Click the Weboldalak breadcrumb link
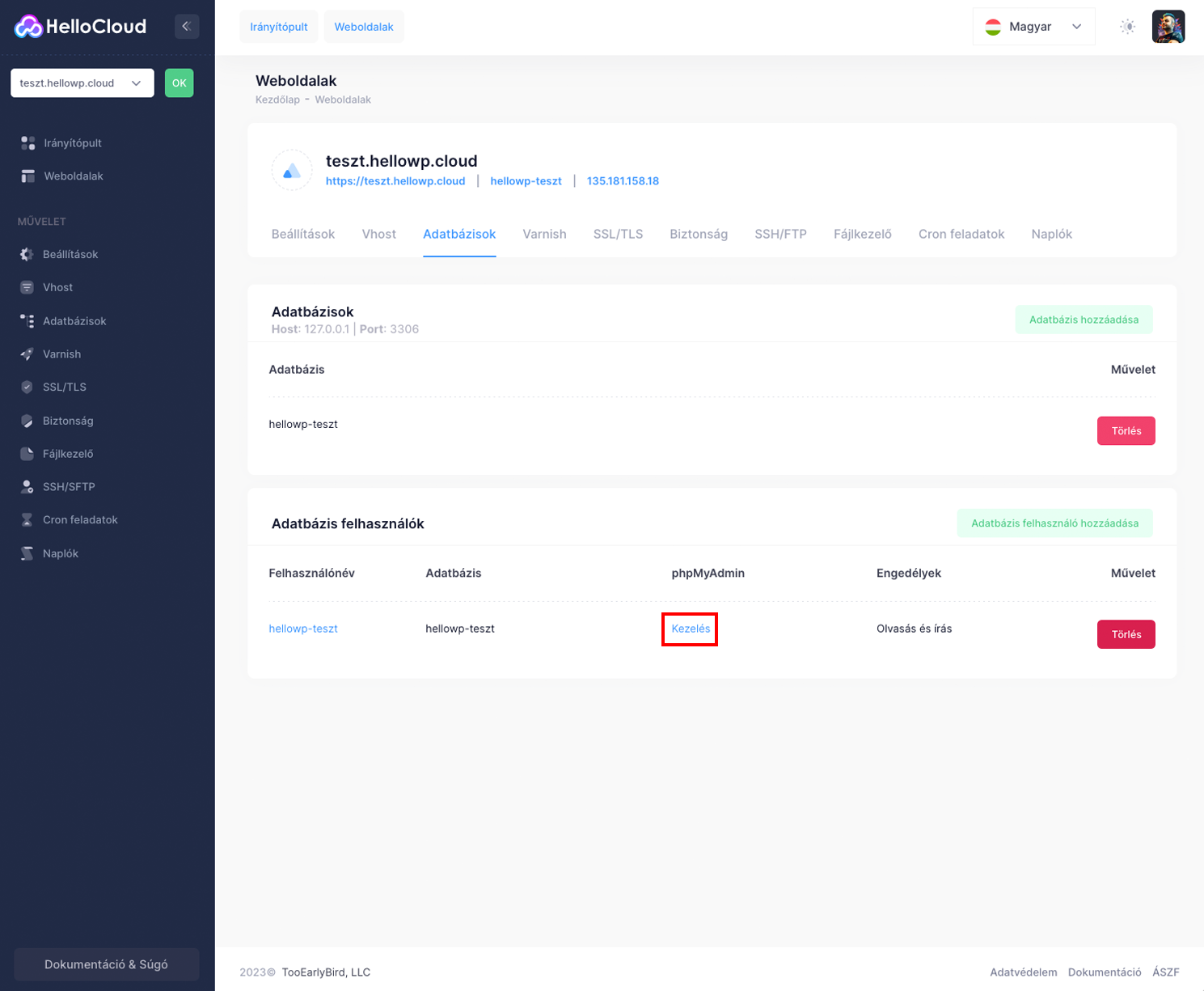 pyautogui.click(x=343, y=100)
